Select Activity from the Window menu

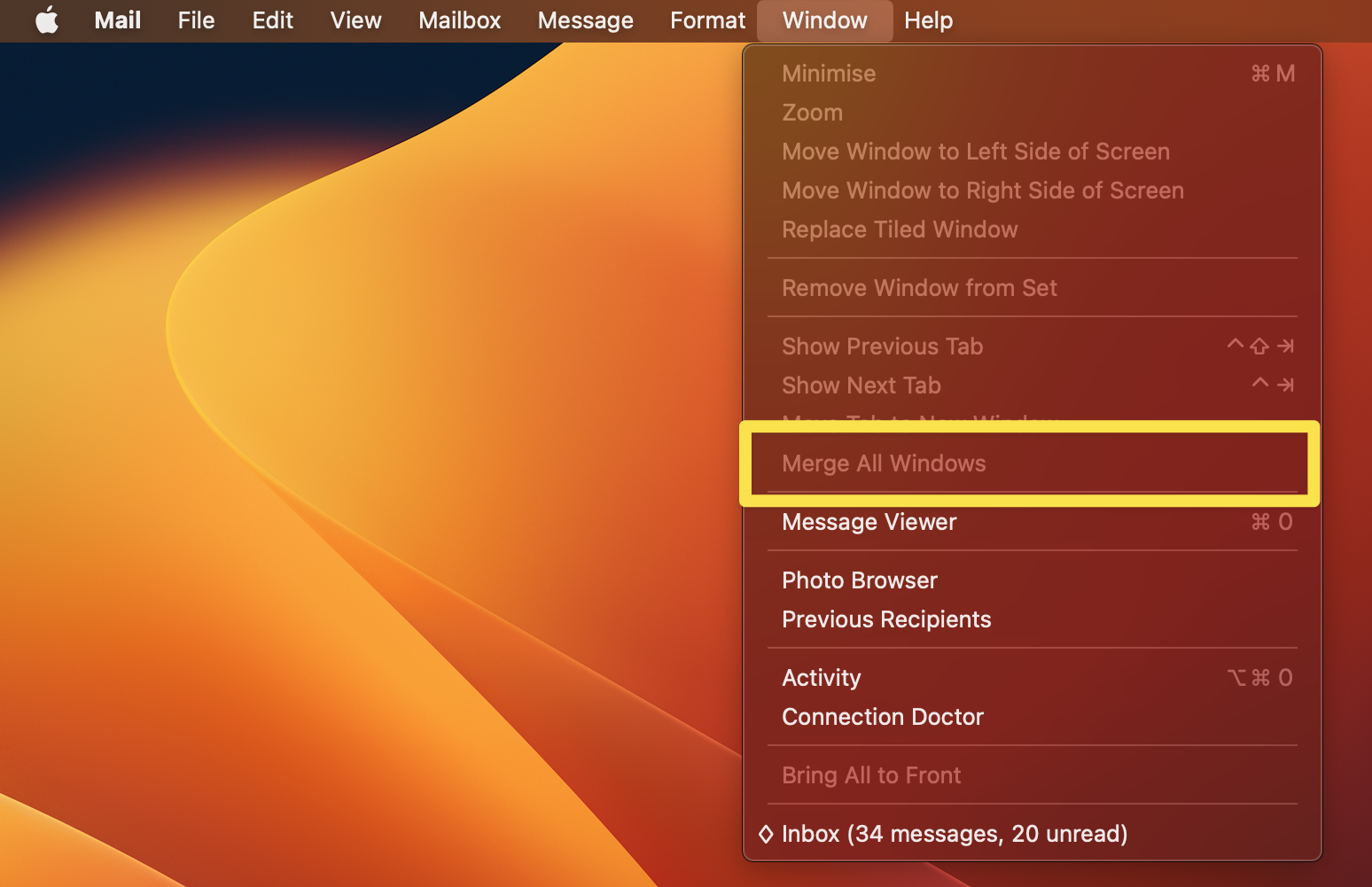point(821,677)
